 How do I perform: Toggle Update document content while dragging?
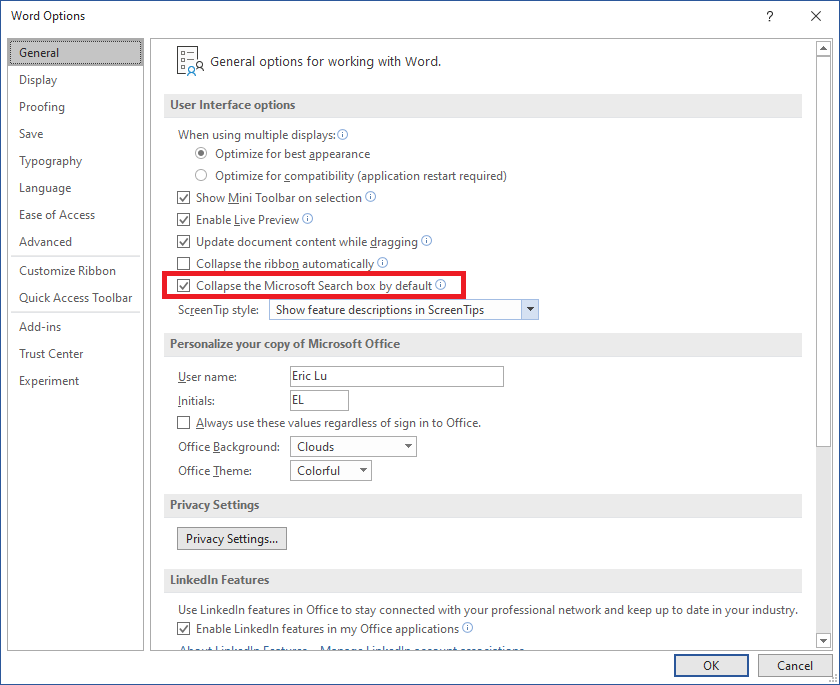[183, 242]
